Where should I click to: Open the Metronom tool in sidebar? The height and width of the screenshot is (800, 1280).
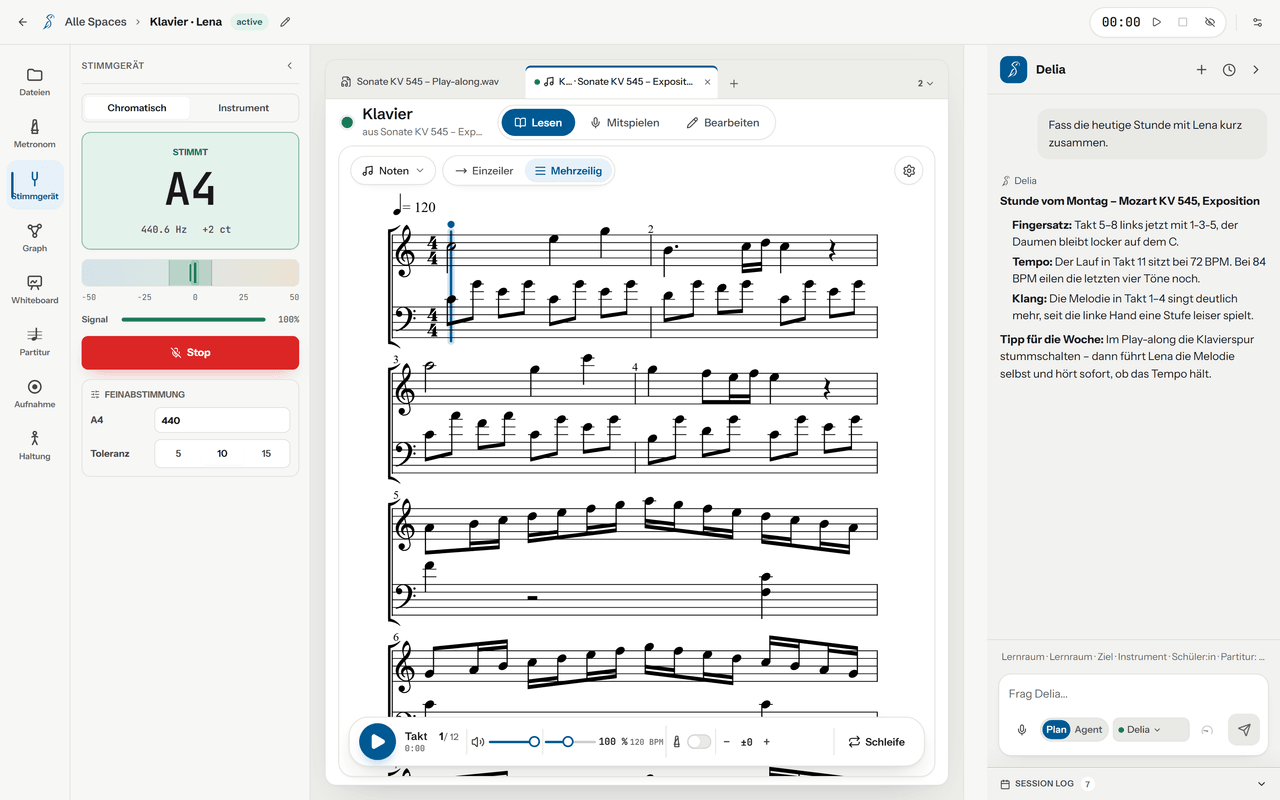(34, 133)
